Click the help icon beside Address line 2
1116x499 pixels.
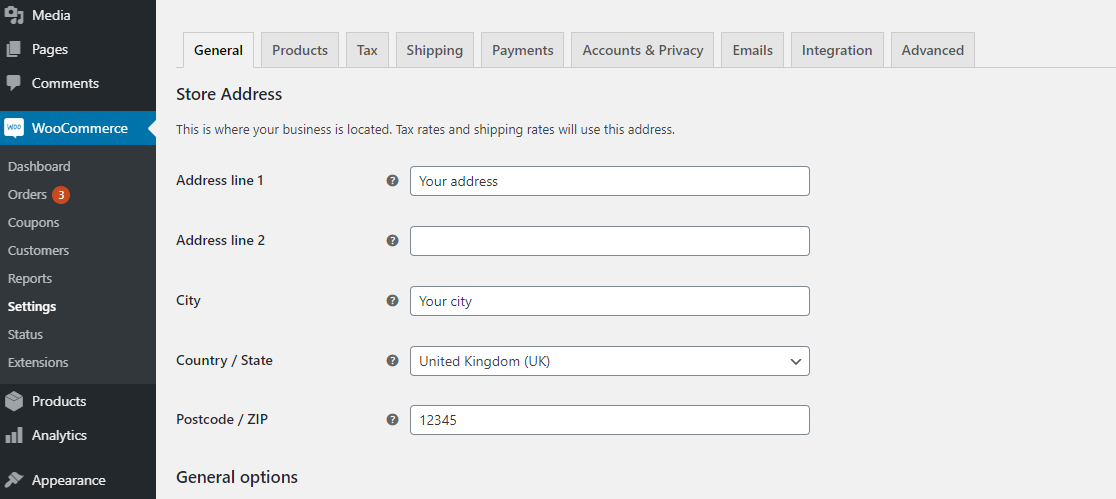click(392, 241)
